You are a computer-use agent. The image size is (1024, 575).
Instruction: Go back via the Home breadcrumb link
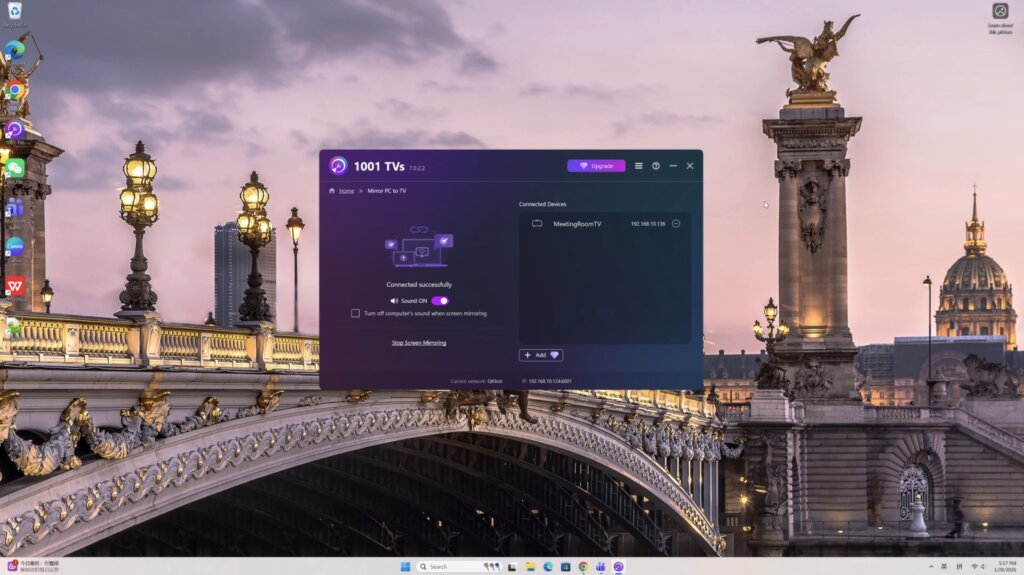tap(346, 190)
